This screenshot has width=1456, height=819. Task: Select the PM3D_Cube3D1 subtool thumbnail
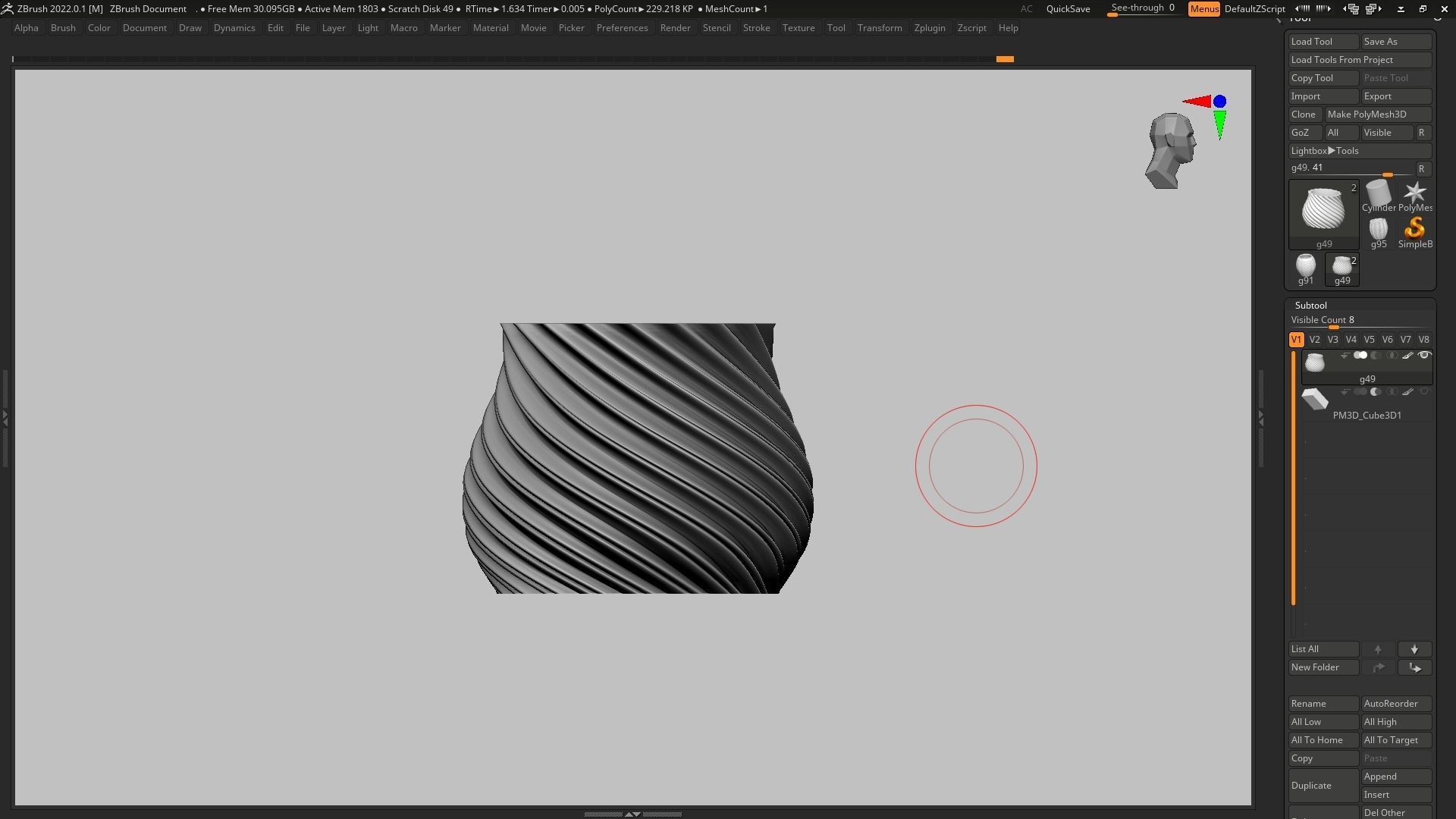pos(1314,400)
